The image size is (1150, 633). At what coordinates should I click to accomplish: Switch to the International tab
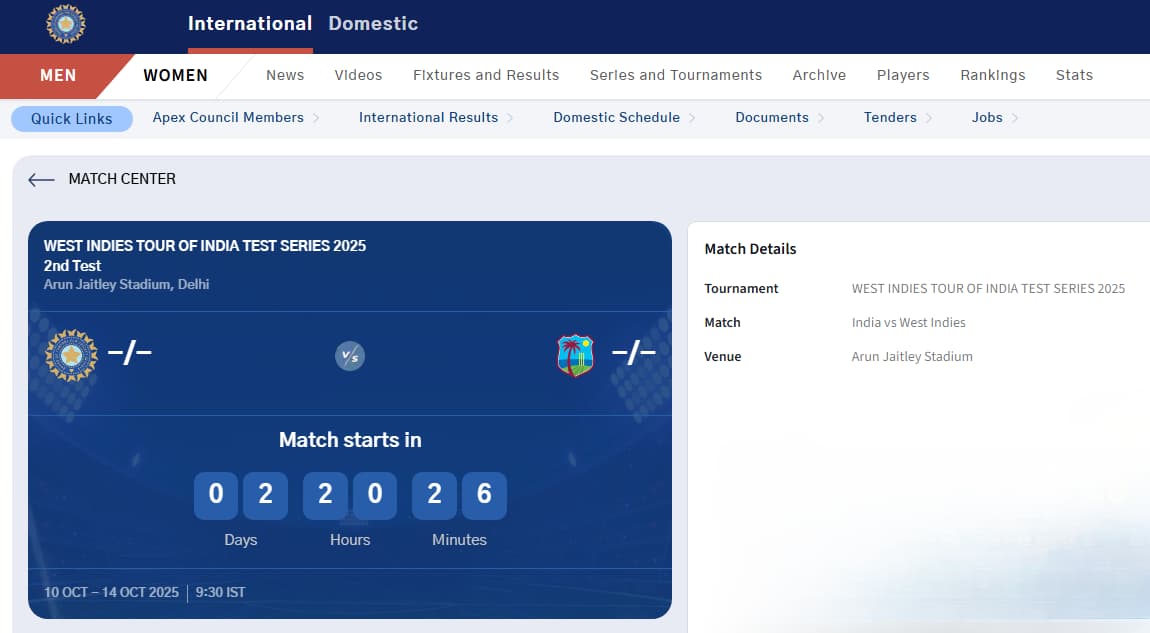(x=249, y=23)
